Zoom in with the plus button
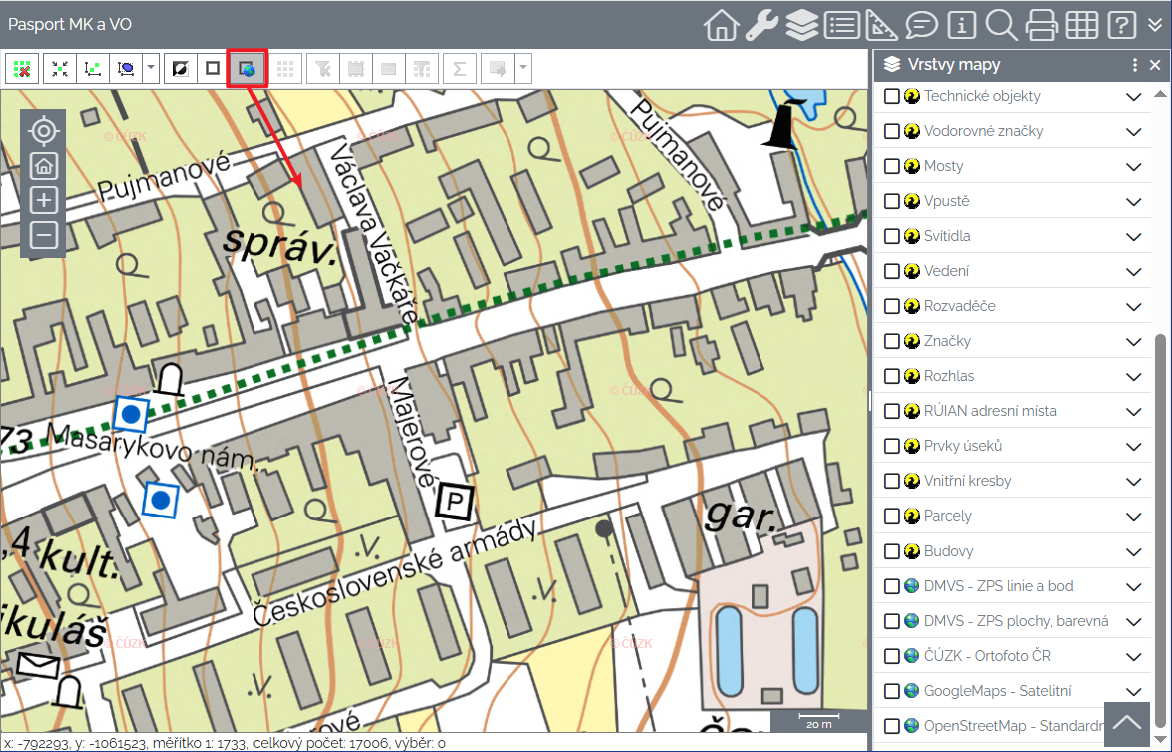The width and height of the screenshot is (1172, 752). 43,200
